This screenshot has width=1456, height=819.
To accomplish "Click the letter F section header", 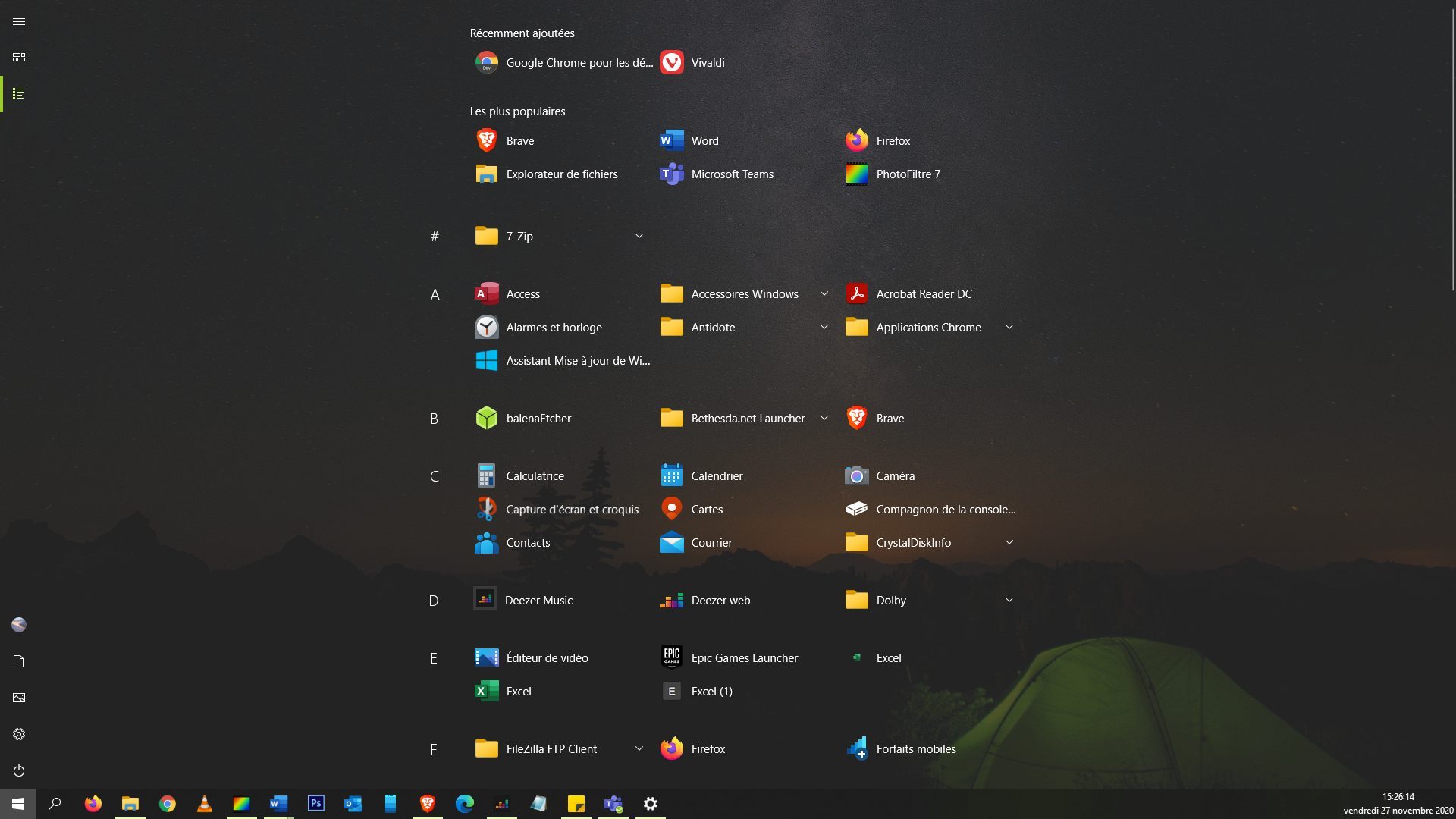I will (435, 749).
